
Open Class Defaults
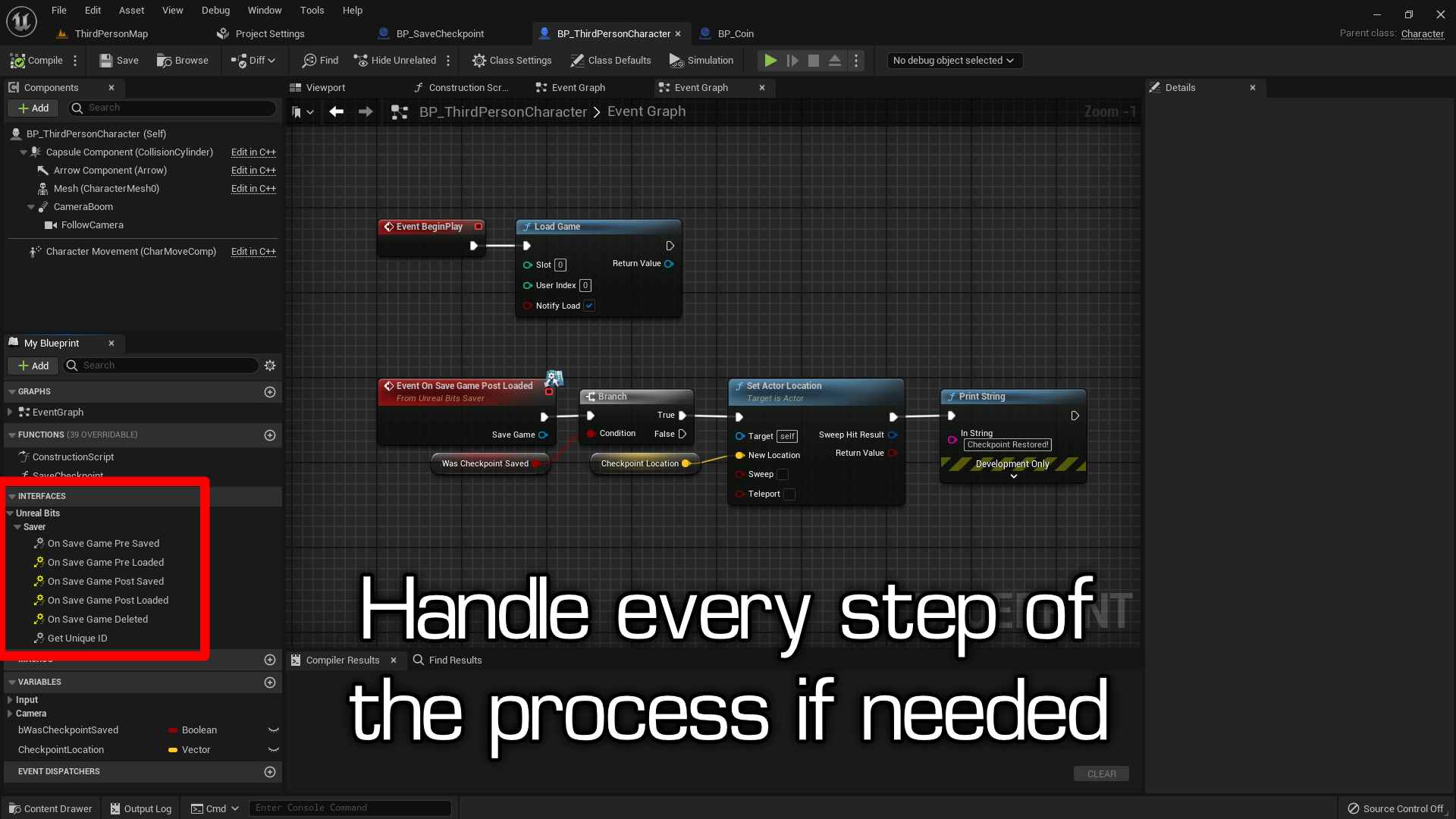click(611, 60)
